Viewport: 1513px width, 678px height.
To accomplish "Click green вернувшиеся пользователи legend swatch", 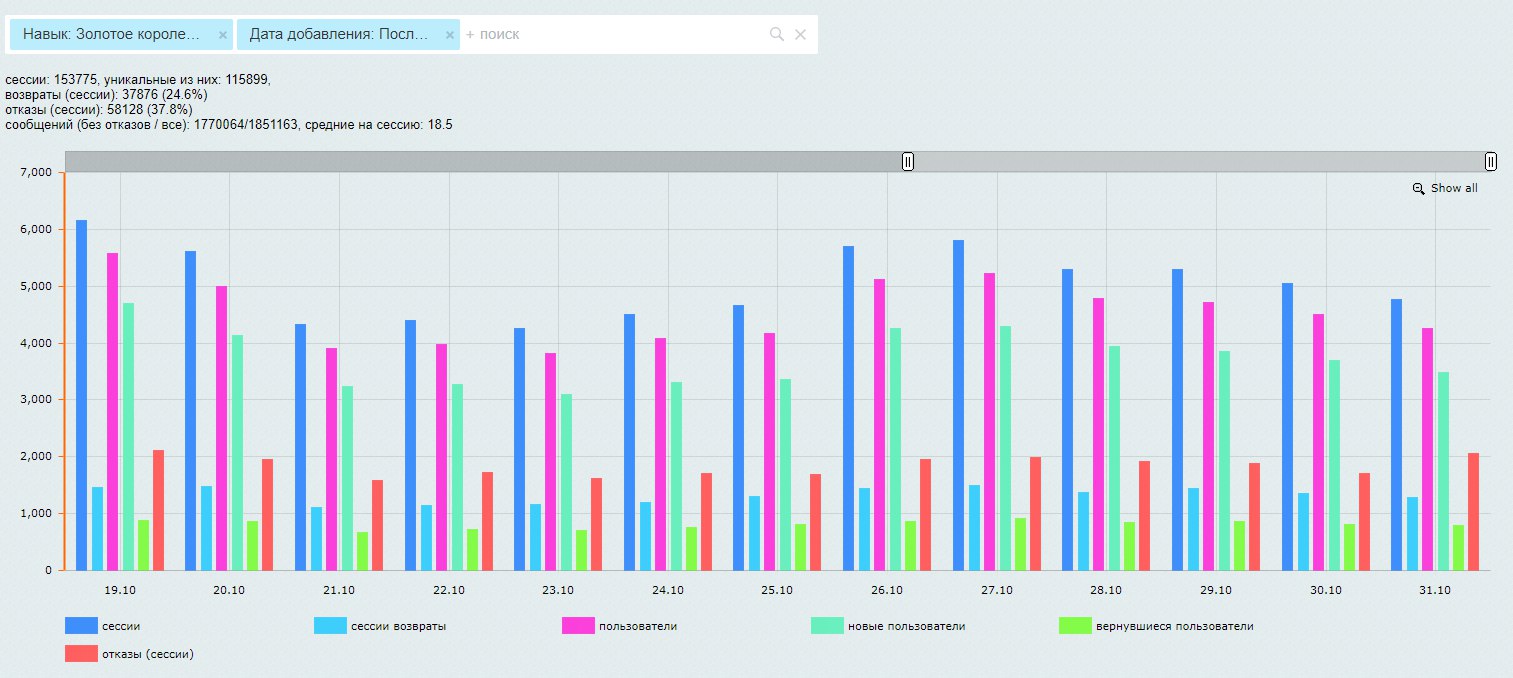I will pos(1075,626).
